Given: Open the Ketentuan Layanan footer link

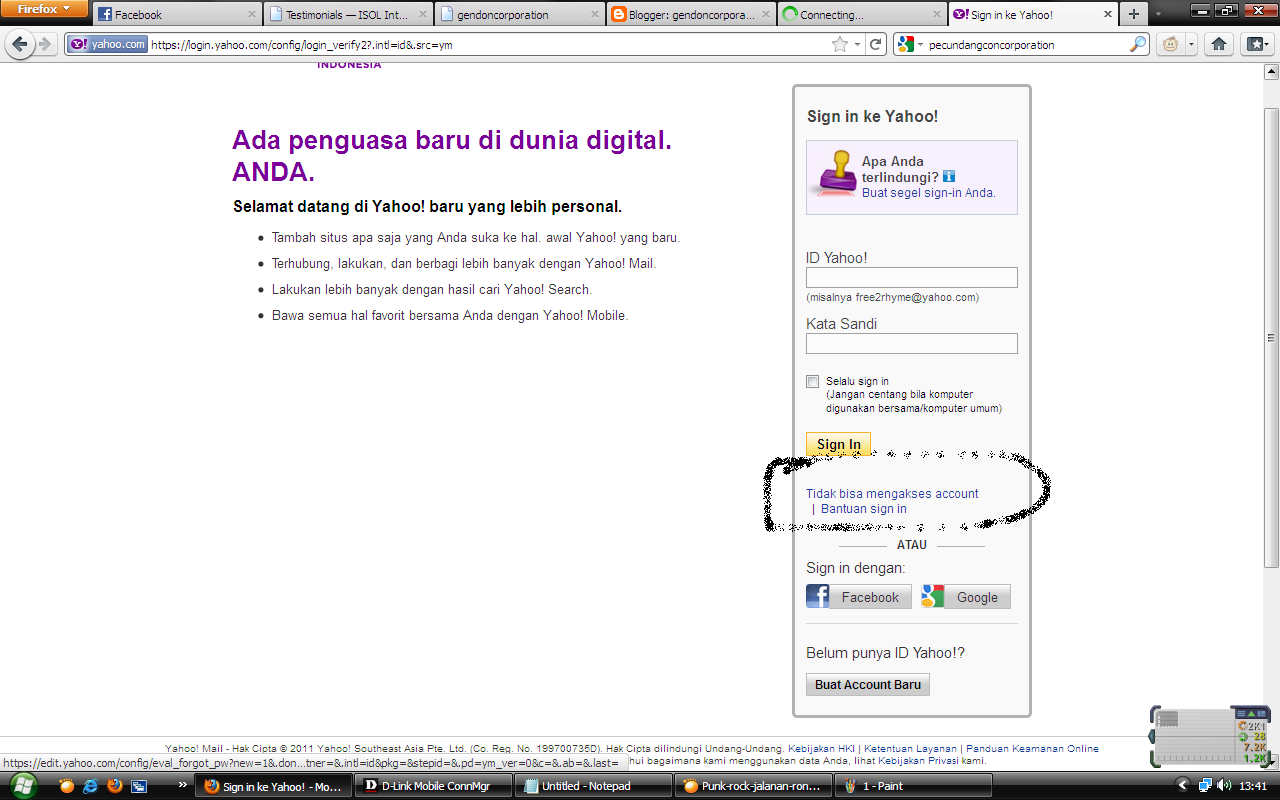Looking at the screenshot, I should [x=910, y=748].
